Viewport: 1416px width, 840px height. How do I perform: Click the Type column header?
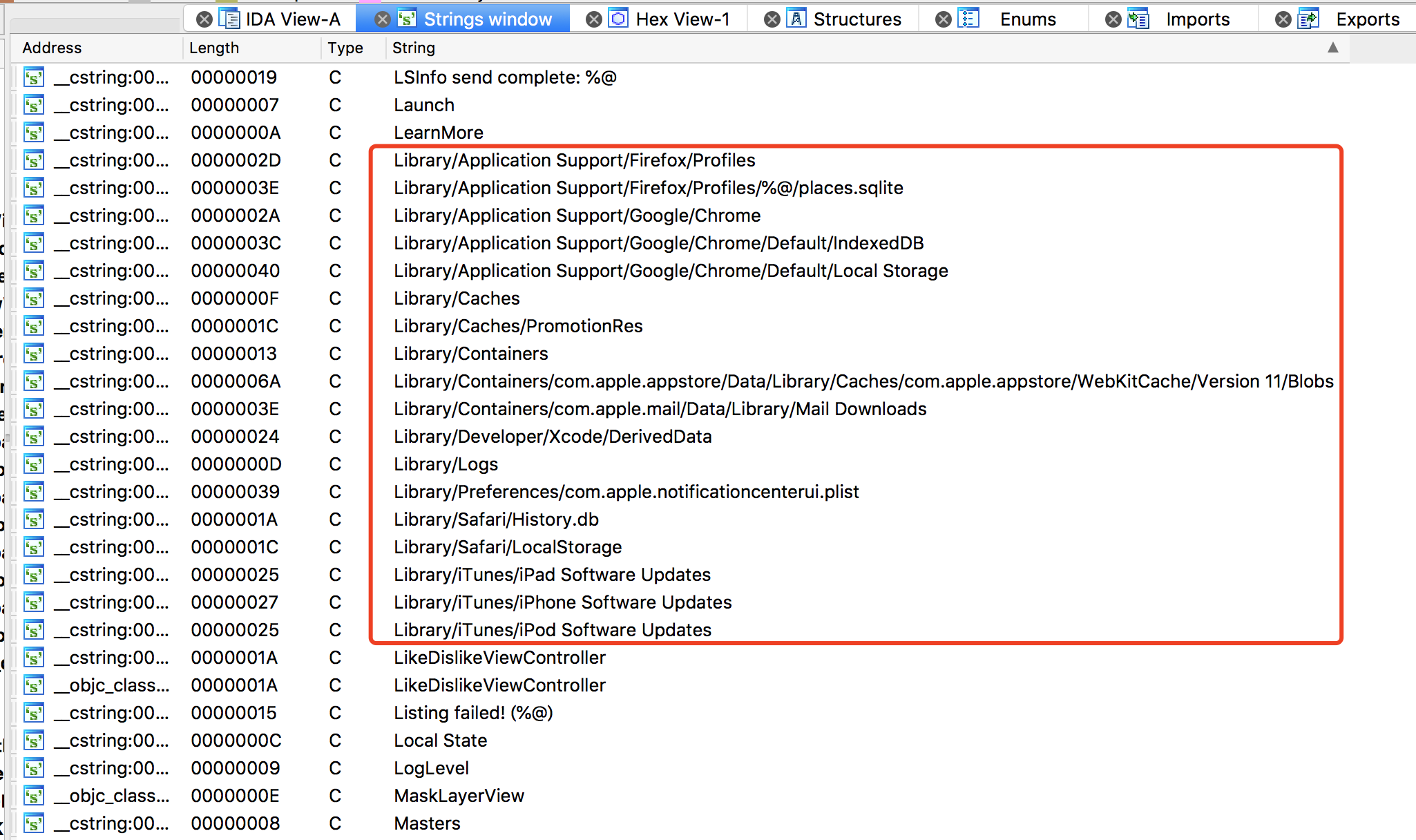tap(345, 48)
